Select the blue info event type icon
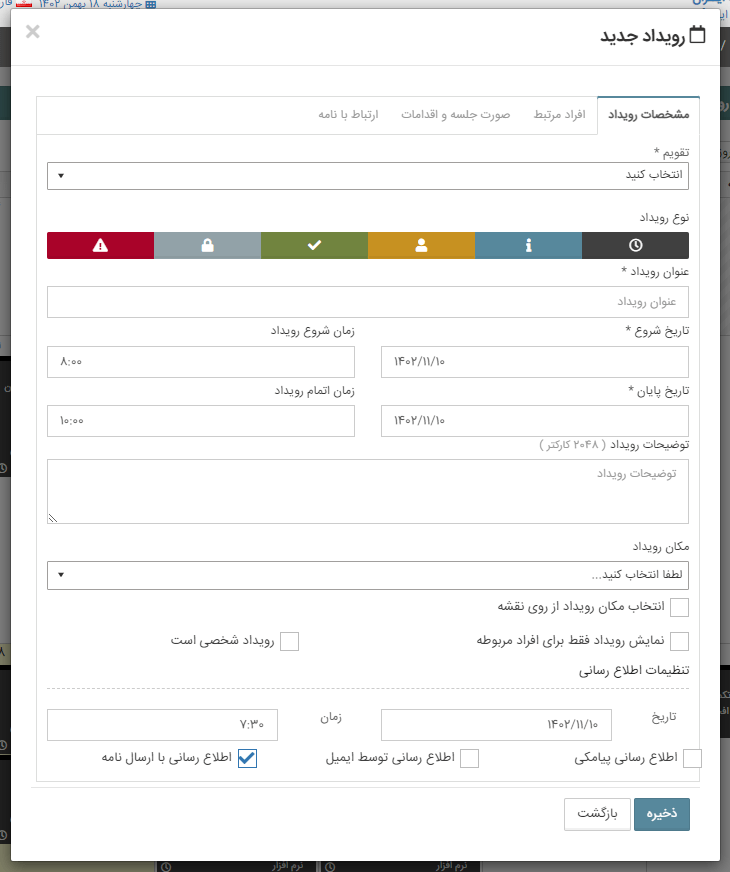 click(x=528, y=245)
